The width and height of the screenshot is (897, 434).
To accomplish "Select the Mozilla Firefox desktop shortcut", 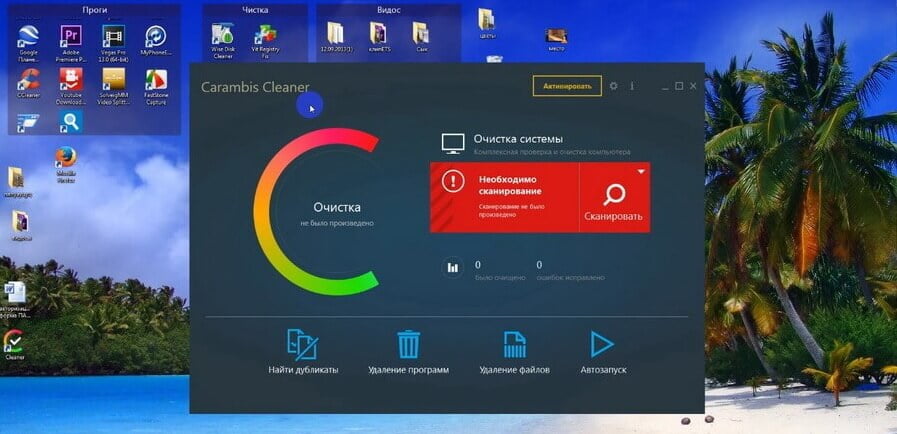I will click(66, 165).
